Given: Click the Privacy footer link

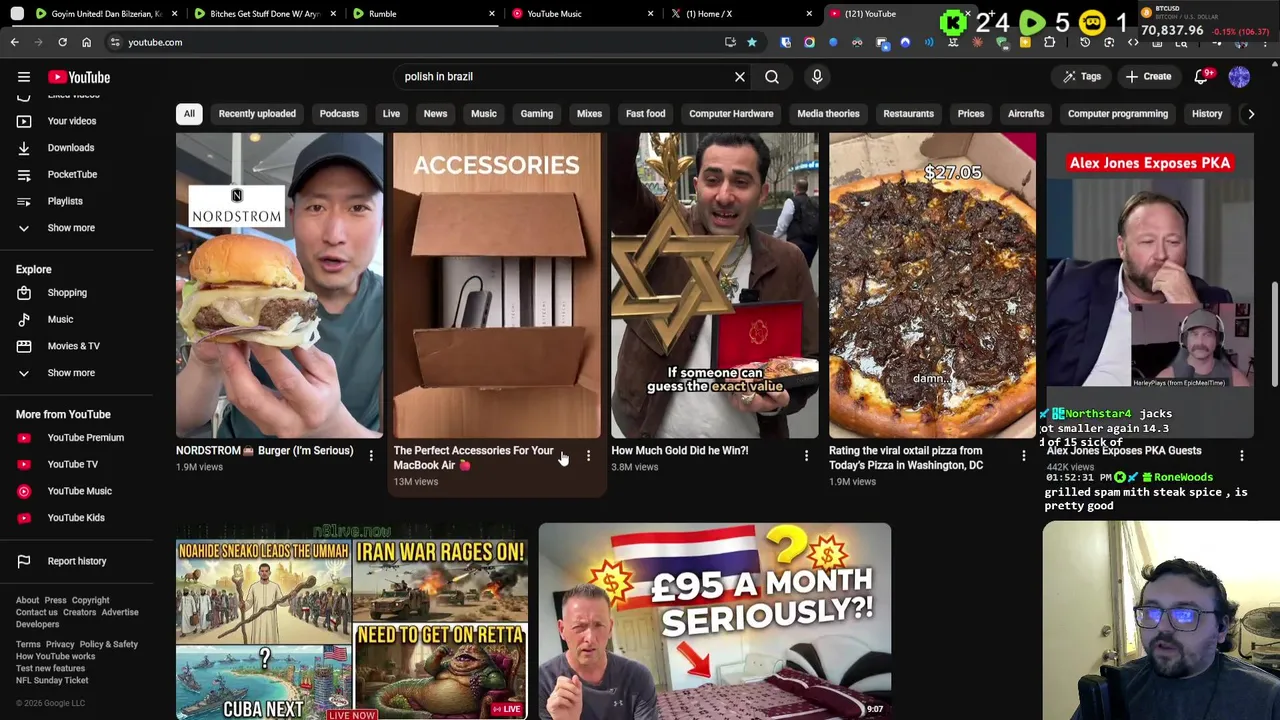Looking at the screenshot, I should 60,645.
